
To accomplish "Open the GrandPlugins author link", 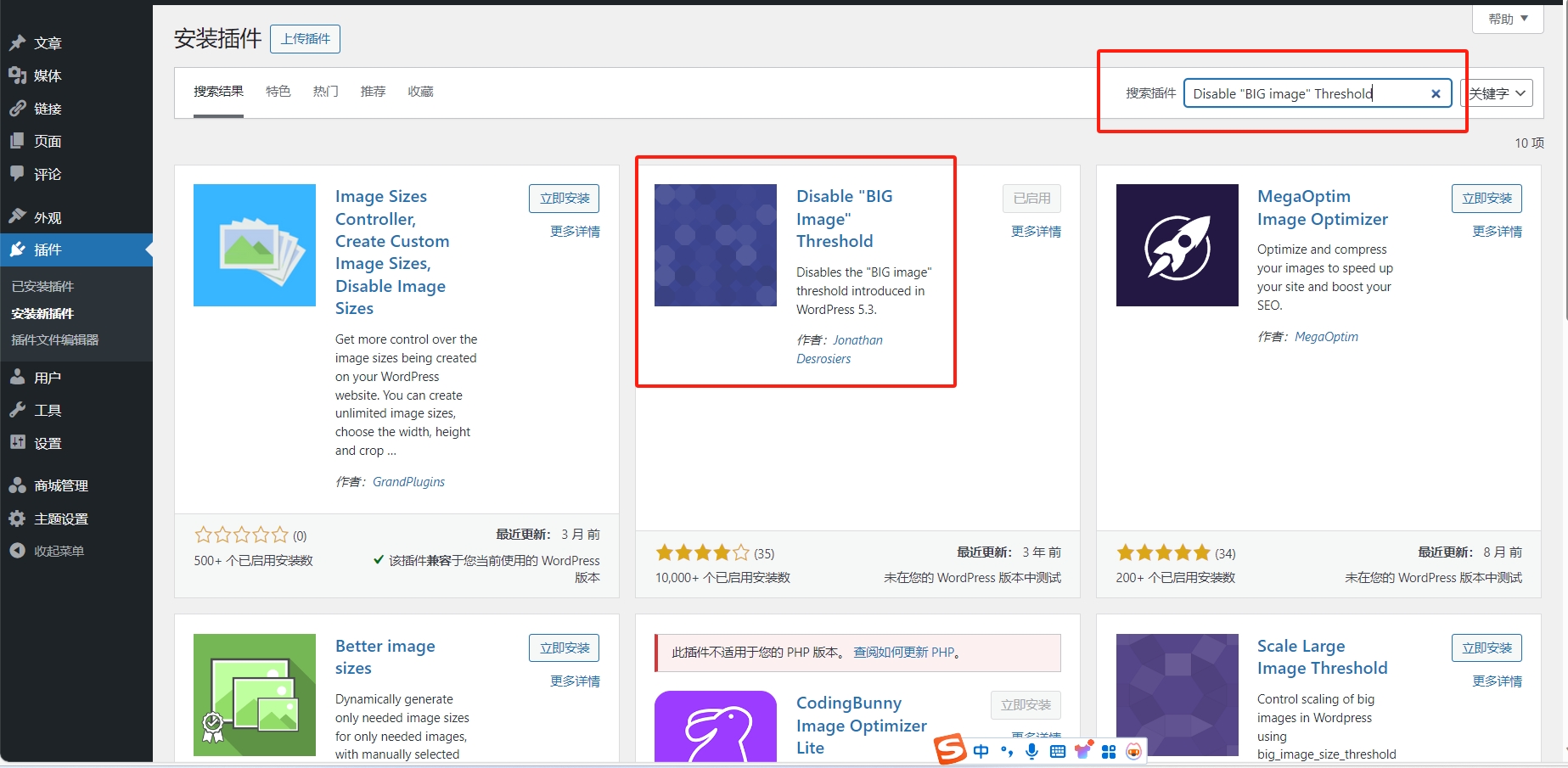I will click(408, 482).
